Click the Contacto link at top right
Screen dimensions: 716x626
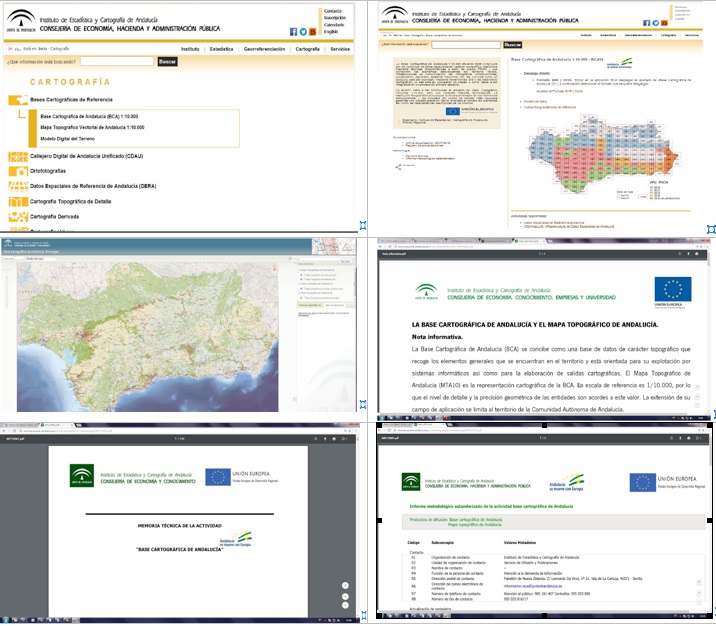pyautogui.click(x=333, y=11)
